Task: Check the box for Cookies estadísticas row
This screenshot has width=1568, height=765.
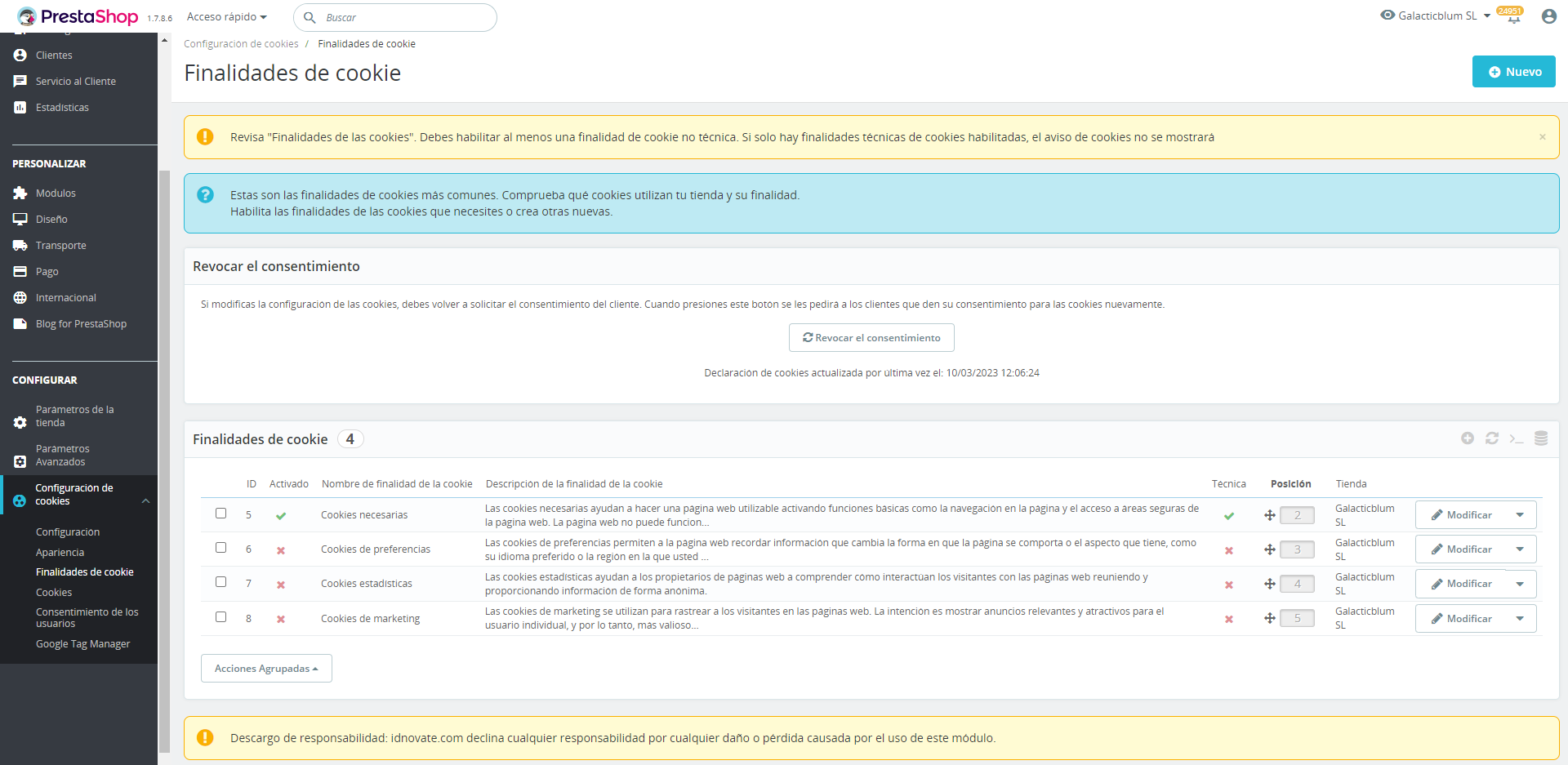Action: click(x=220, y=582)
